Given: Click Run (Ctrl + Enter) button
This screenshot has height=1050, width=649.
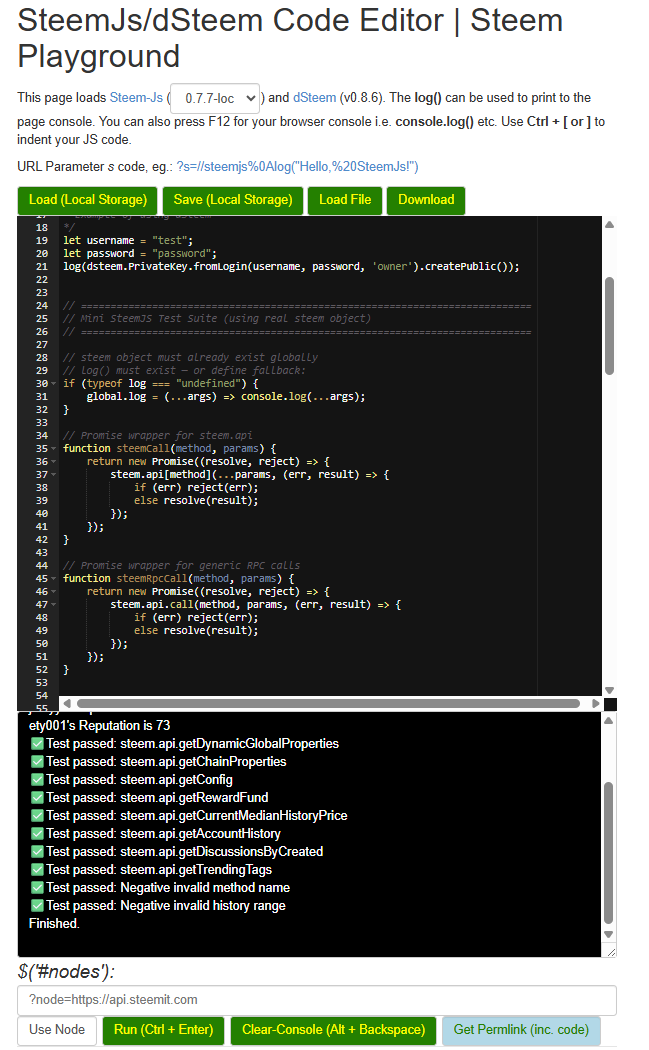Looking at the screenshot, I should pos(163,1031).
